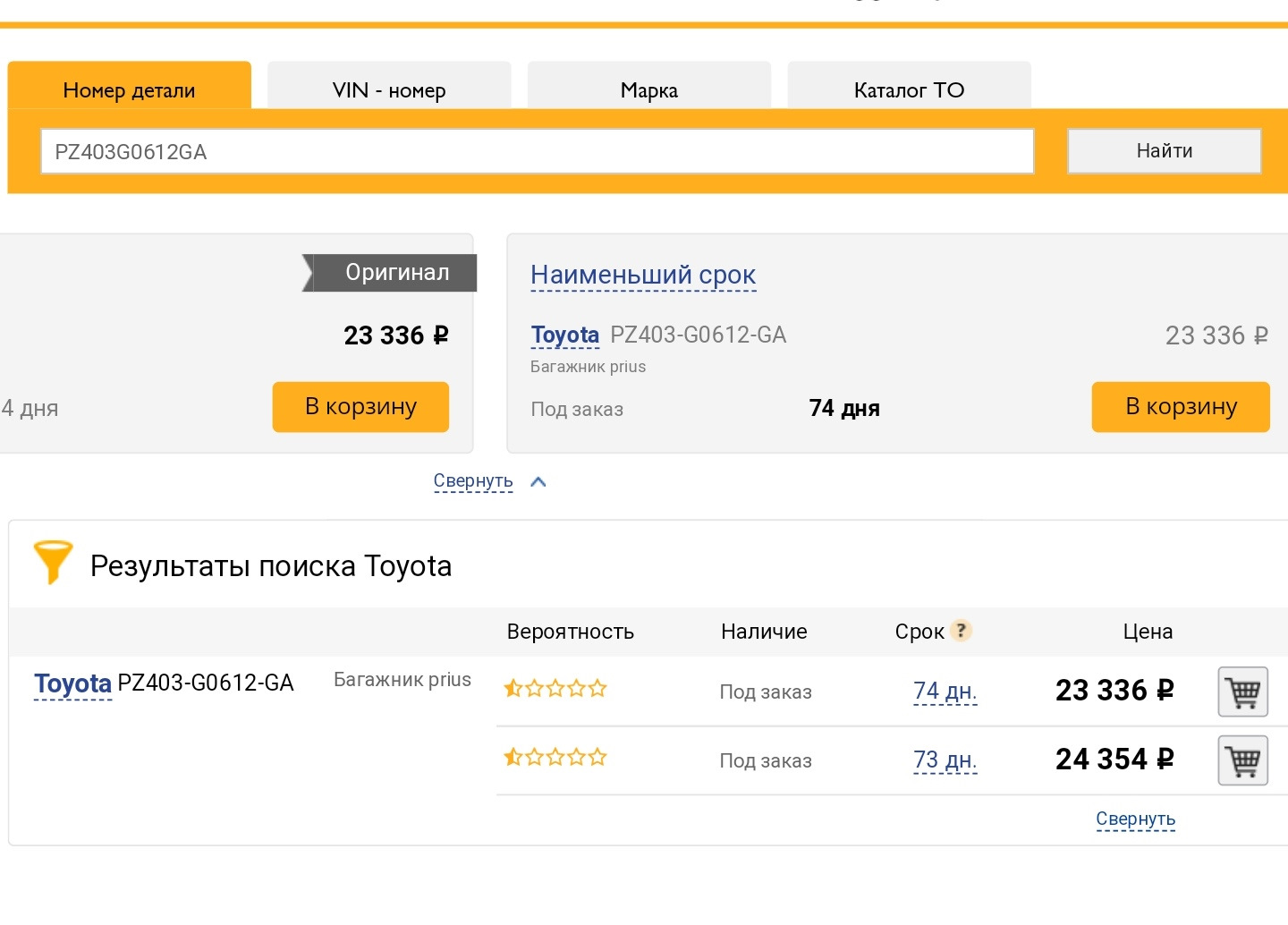Click the Срок column header text
Image resolution: width=1288 pixels, height=925 pixels.
(x=919, y=632)
